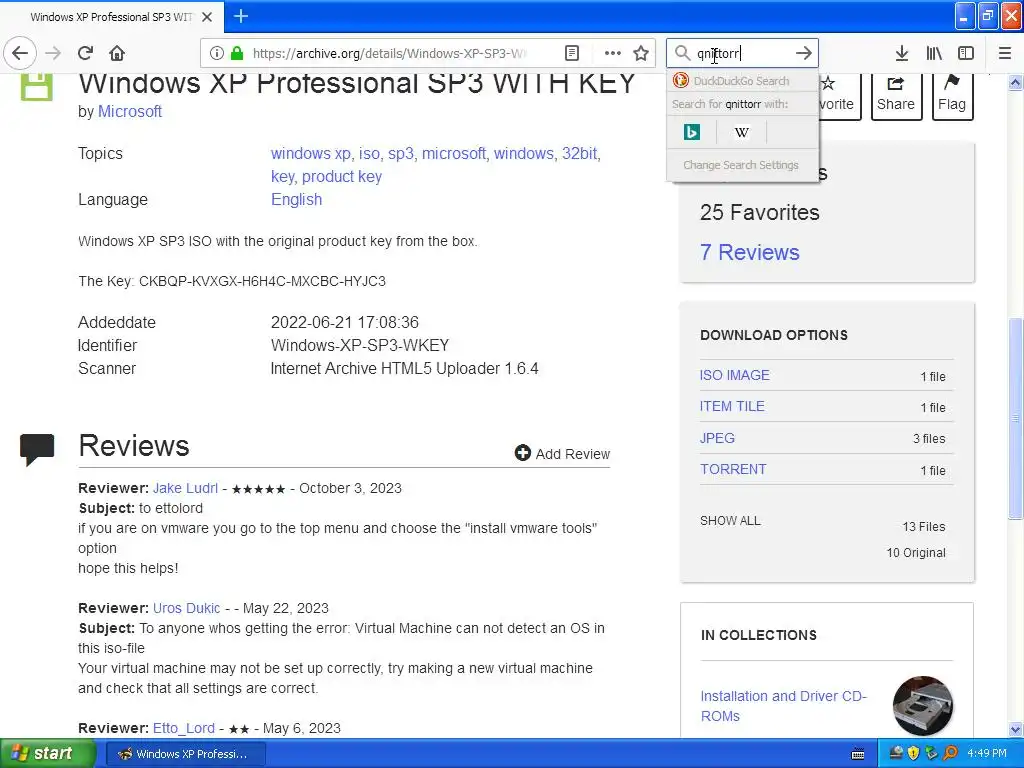The image size is (1024, 768).
Task: Open reviewer Uros Dukic's profile
Action: [186, 609]
